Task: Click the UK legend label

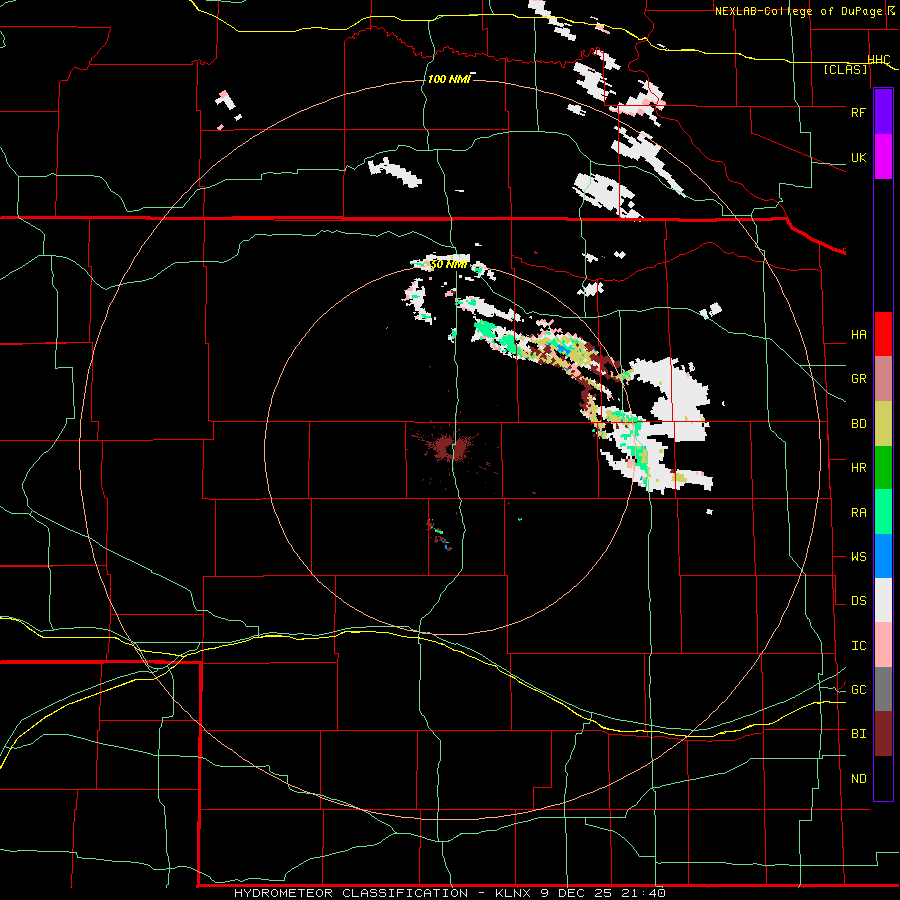Action: click(x=858, y=157)
